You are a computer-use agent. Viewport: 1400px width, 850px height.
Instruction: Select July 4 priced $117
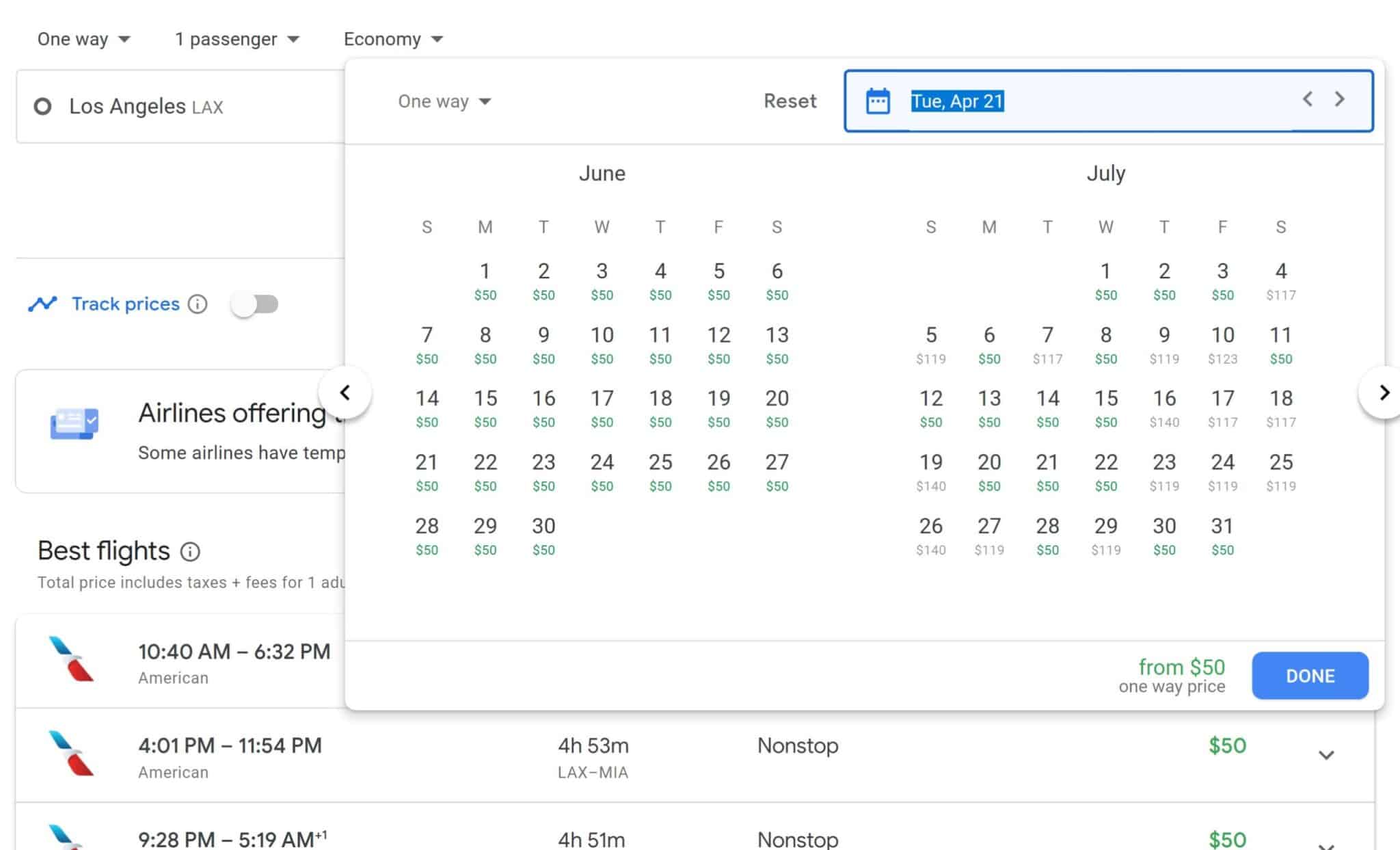point(1281,281)
